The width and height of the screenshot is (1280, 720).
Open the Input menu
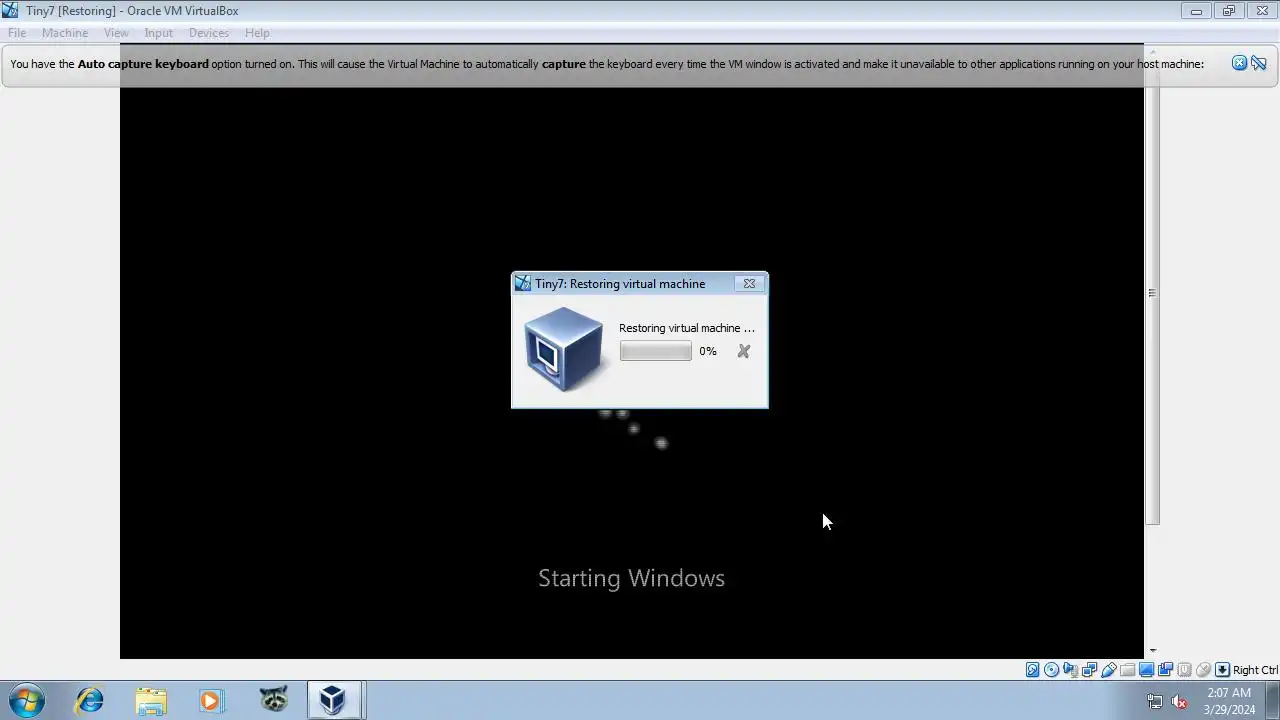pyautogui.click(x=158, y=33)
